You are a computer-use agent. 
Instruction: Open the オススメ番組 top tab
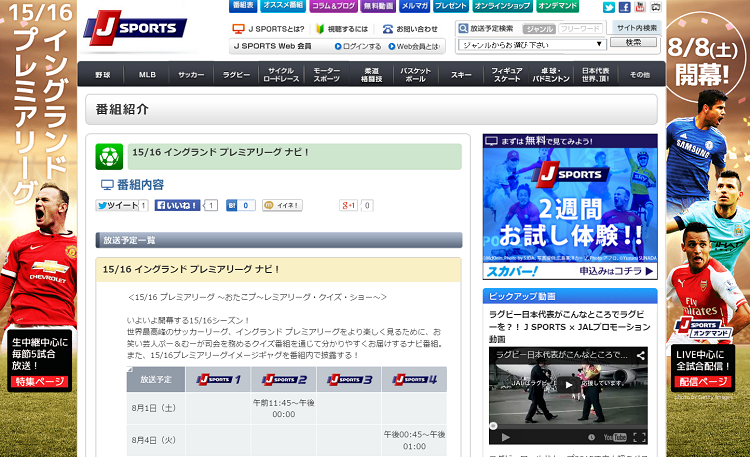click(283, 6)
